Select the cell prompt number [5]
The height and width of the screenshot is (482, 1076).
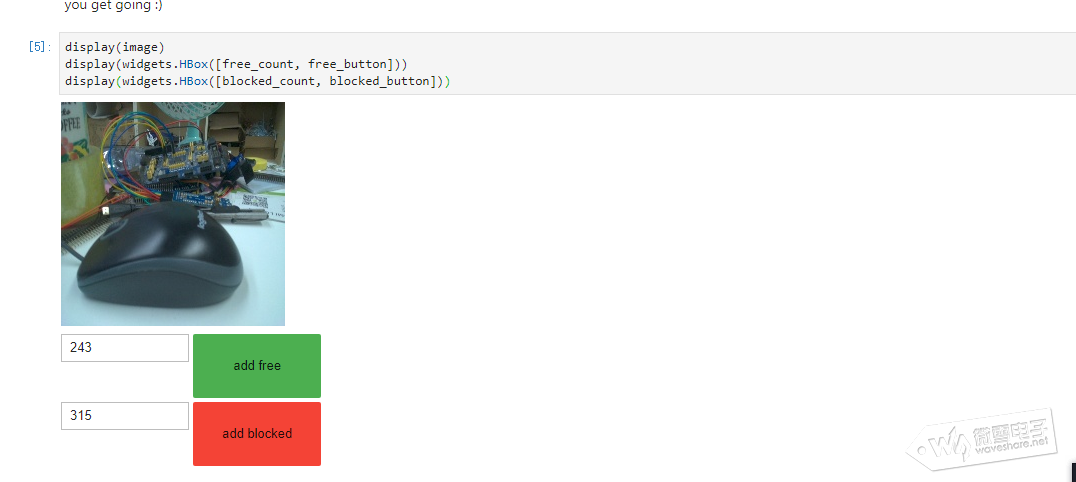tap(39, 47)
